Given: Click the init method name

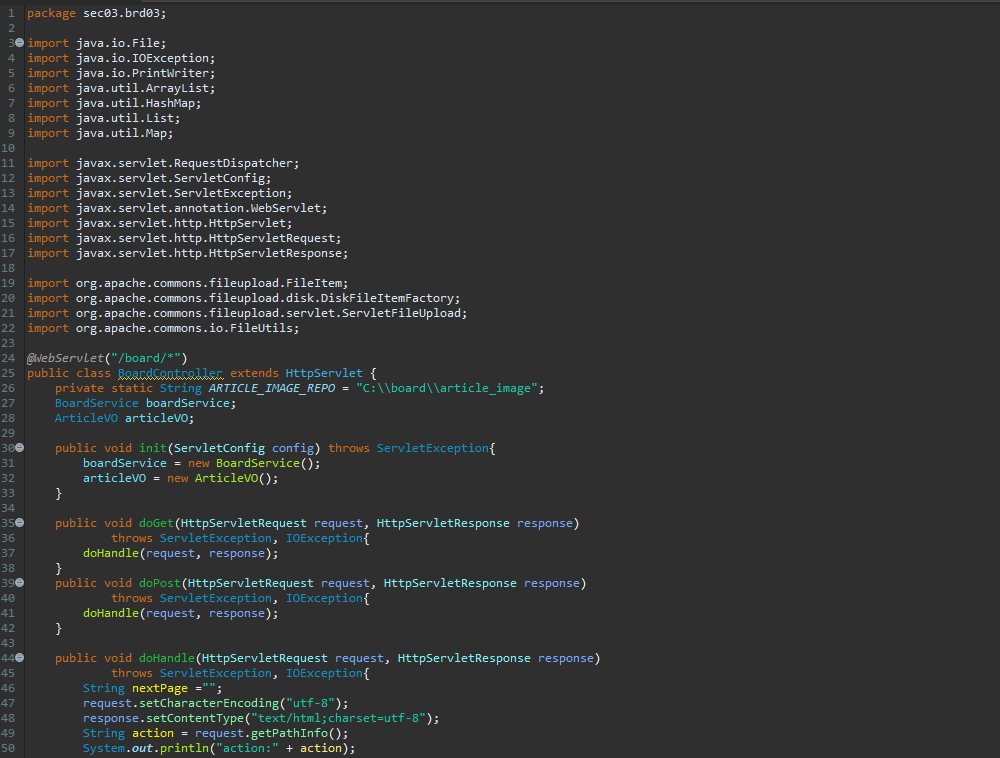Looking at the screenshot, I should (153, 448).
